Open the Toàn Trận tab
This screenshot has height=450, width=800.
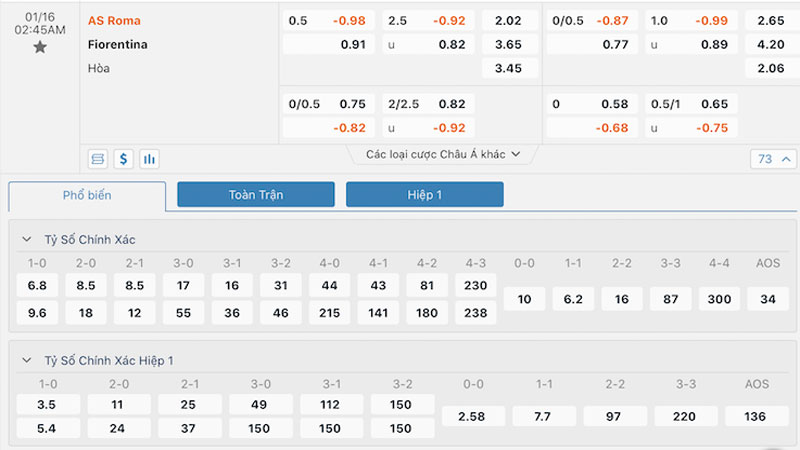(256, 195)
